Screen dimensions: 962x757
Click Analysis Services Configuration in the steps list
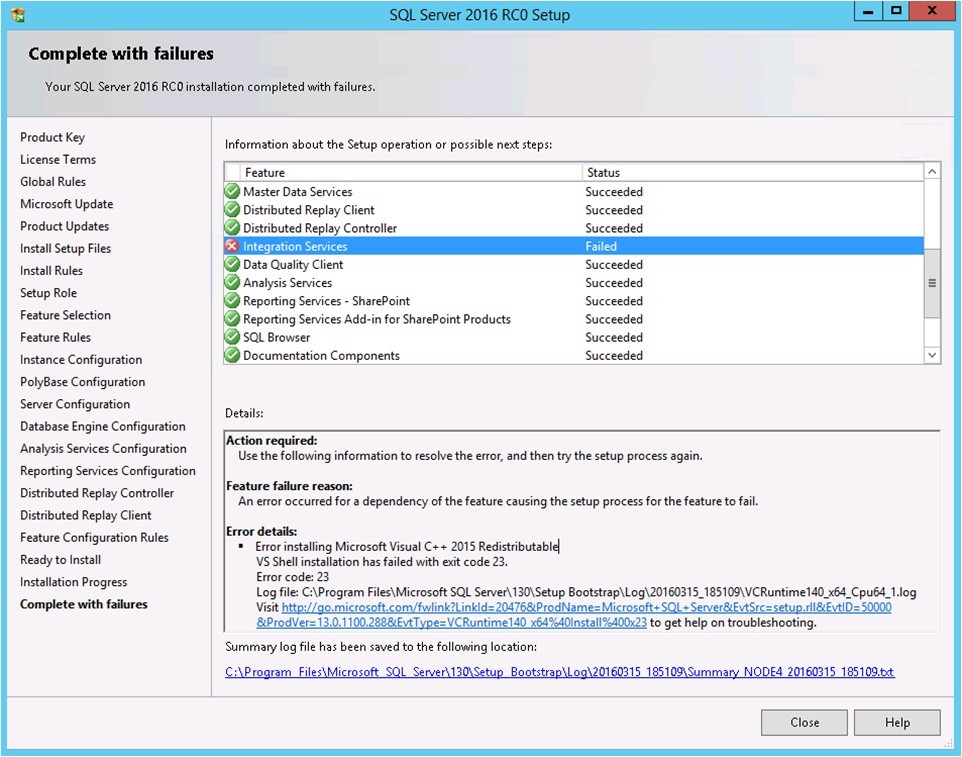(103, 448)
